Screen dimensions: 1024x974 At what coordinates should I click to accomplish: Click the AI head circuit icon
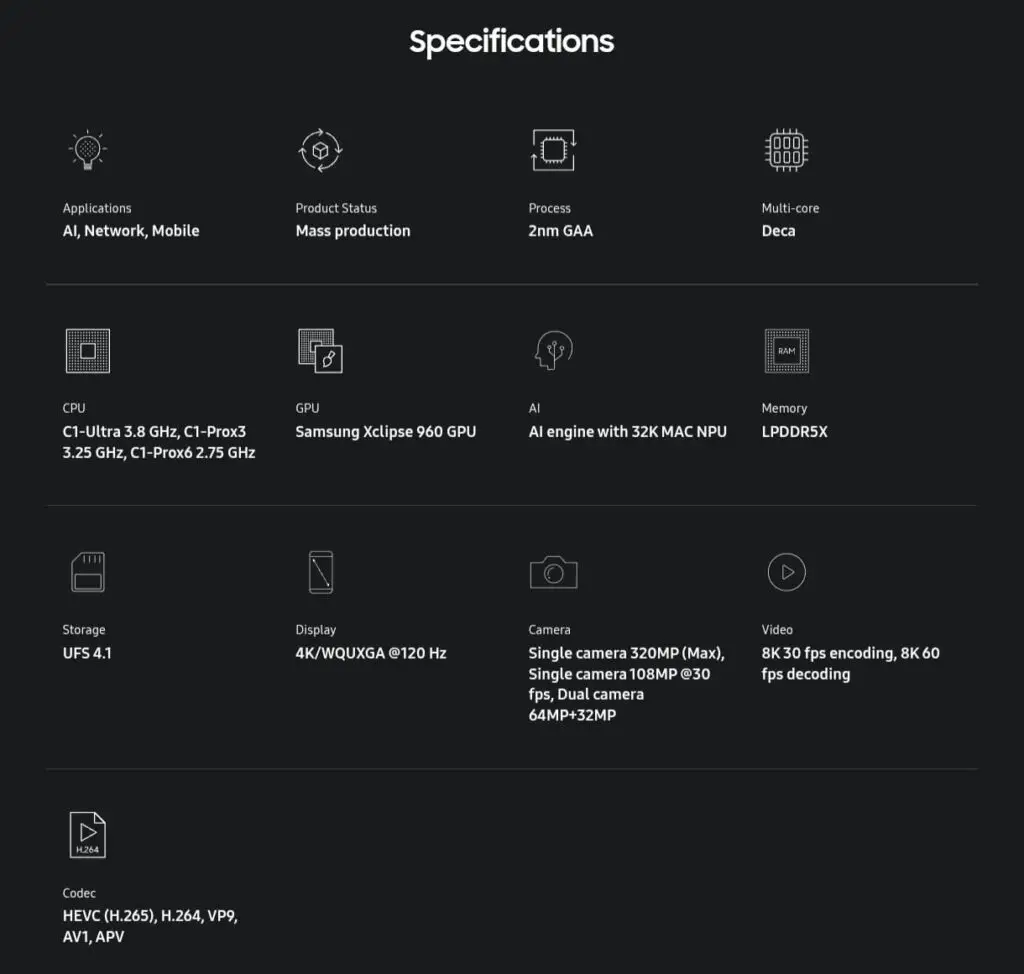[x=553, y=351]
